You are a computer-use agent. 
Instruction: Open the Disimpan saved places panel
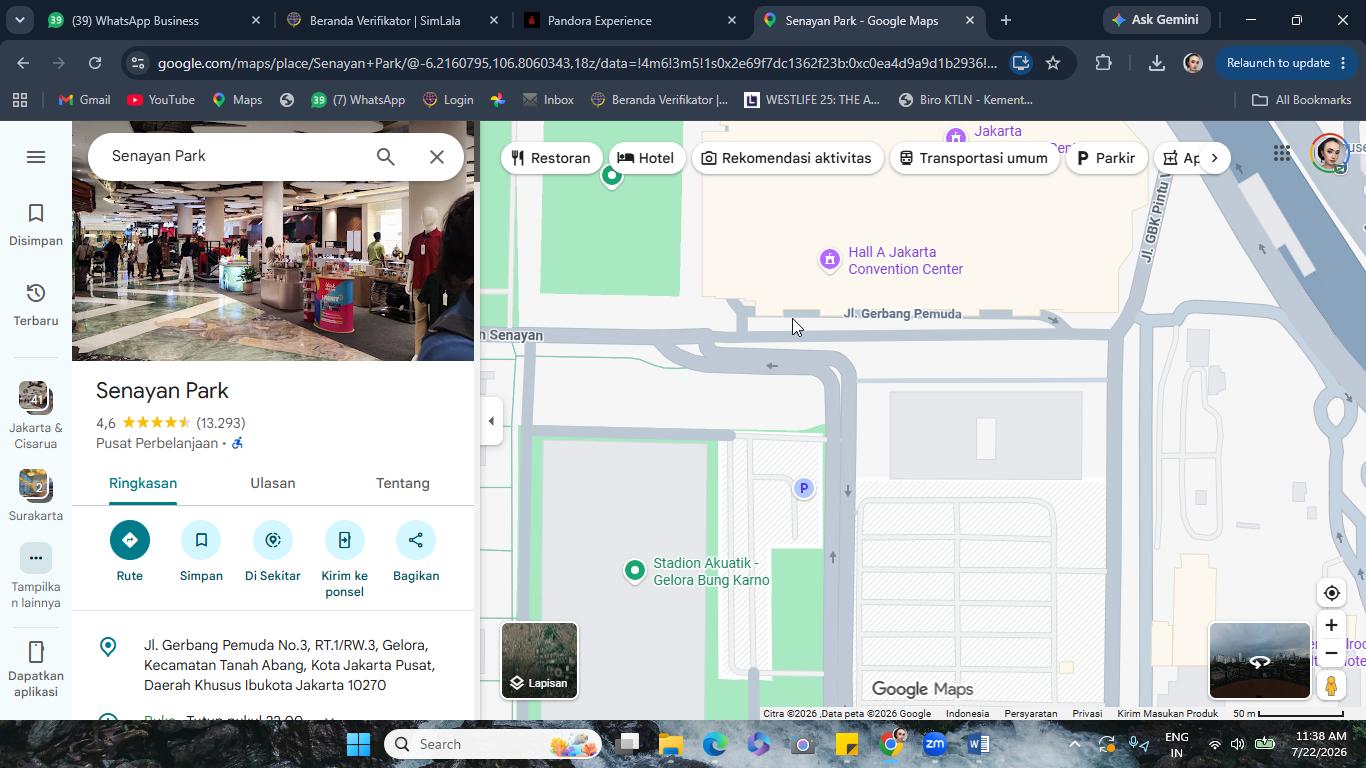point(36,225)
